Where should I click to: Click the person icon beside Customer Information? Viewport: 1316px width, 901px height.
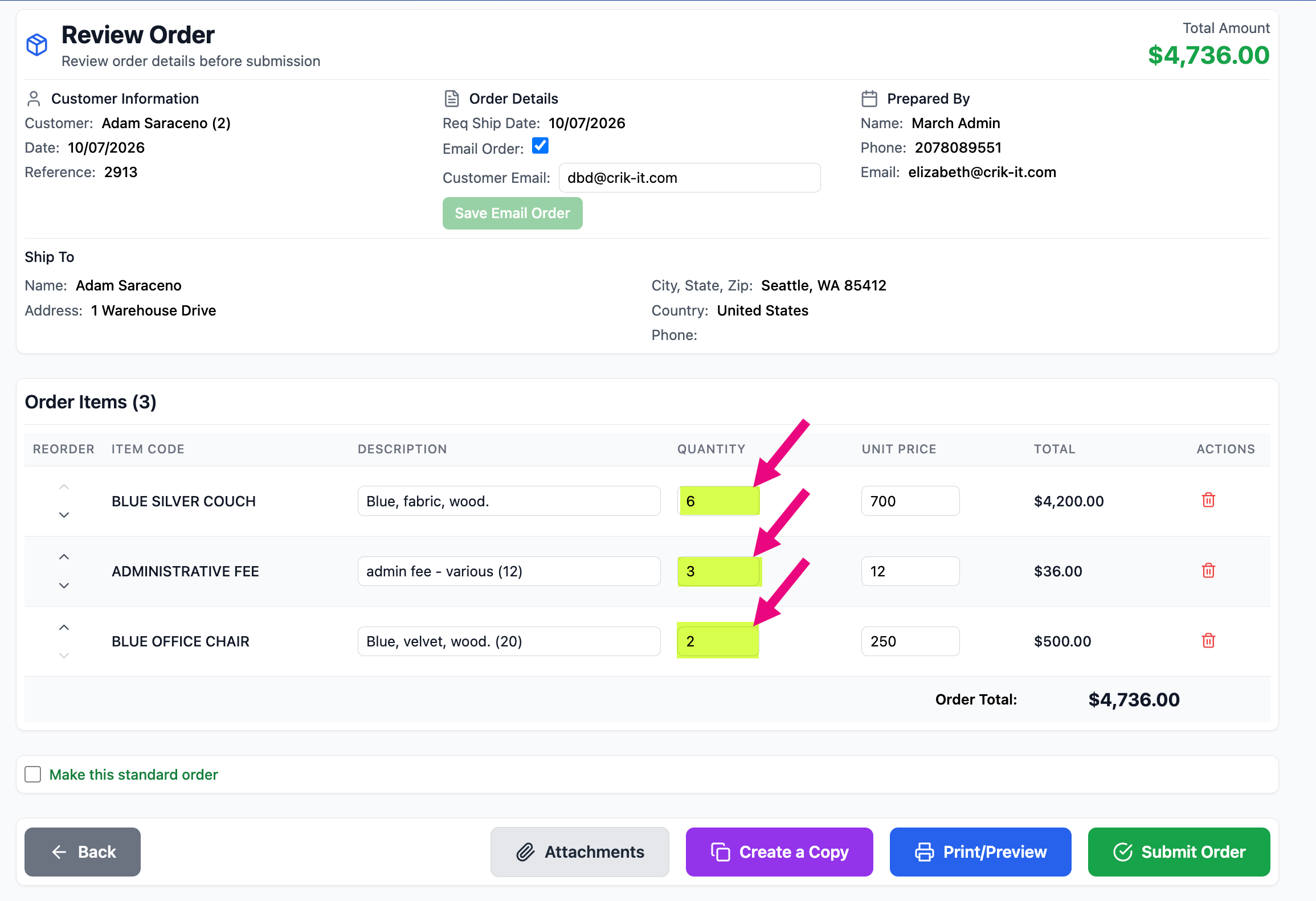pyautogui.click(x=34, y=99)
